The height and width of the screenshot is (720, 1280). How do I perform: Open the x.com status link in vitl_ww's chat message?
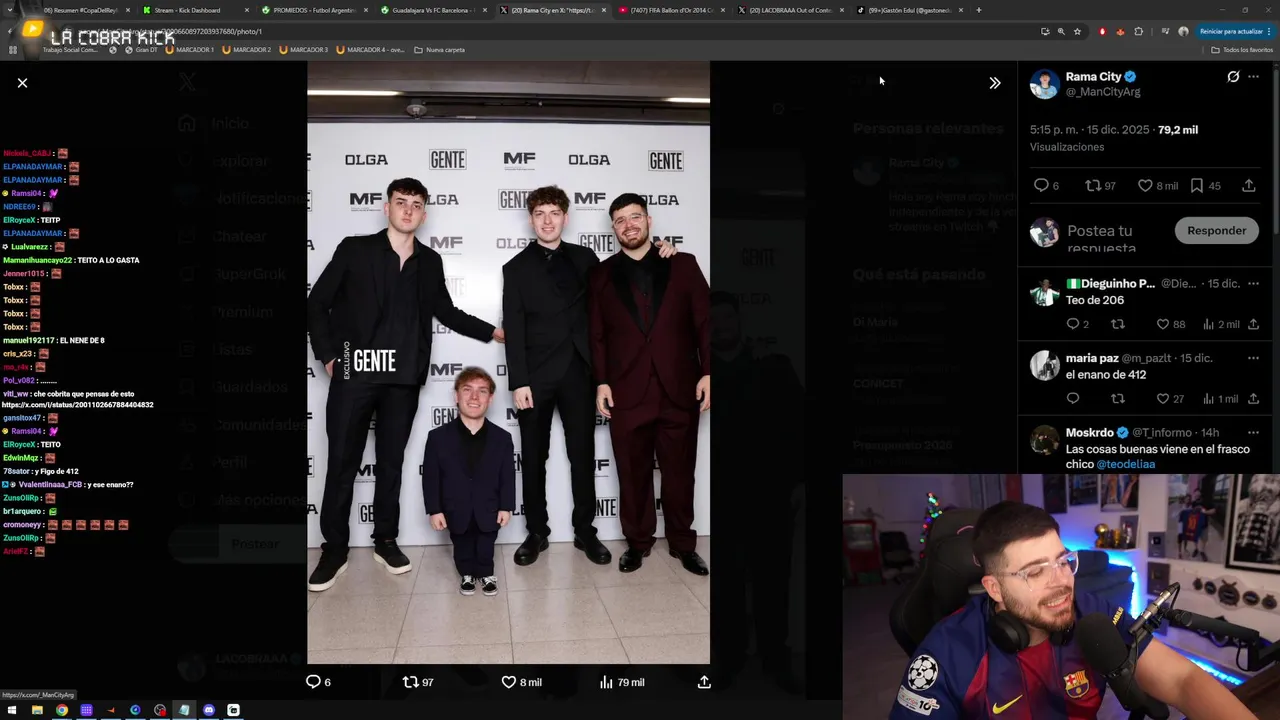78,405
